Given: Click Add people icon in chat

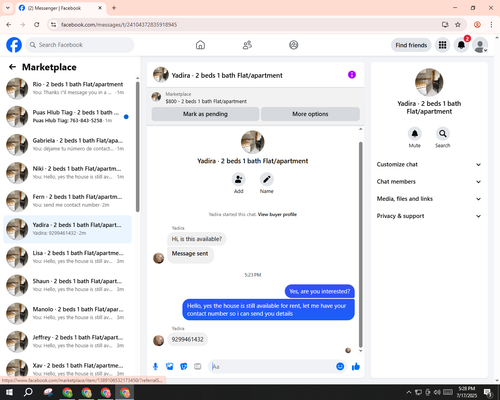Looking at the screenshot, I should pos(239,180).
